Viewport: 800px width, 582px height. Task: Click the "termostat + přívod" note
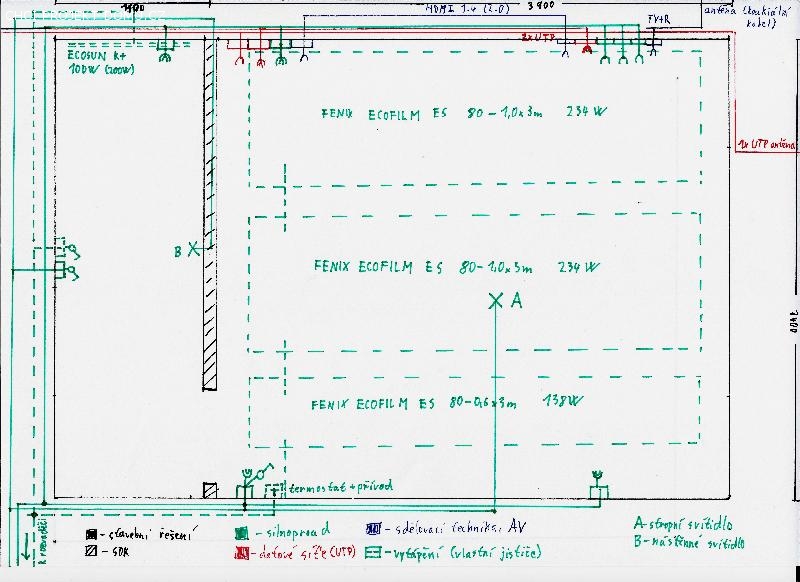(x=341, y=487)
